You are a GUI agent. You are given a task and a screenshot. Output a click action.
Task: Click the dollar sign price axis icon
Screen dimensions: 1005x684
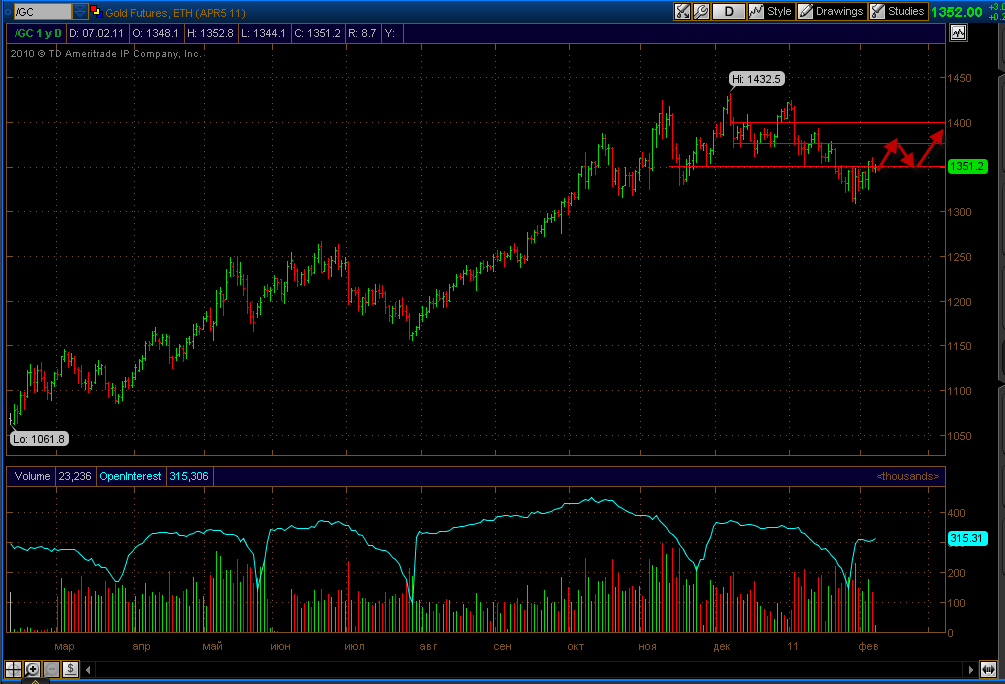pos(70,669)
